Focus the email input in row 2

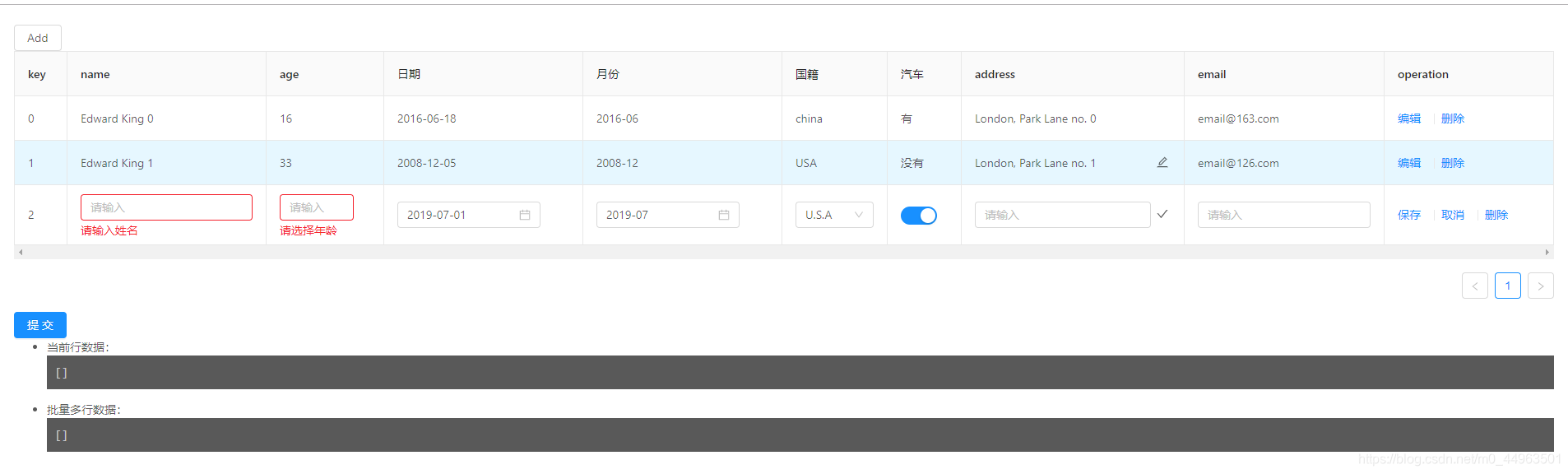pos(1284,215)
